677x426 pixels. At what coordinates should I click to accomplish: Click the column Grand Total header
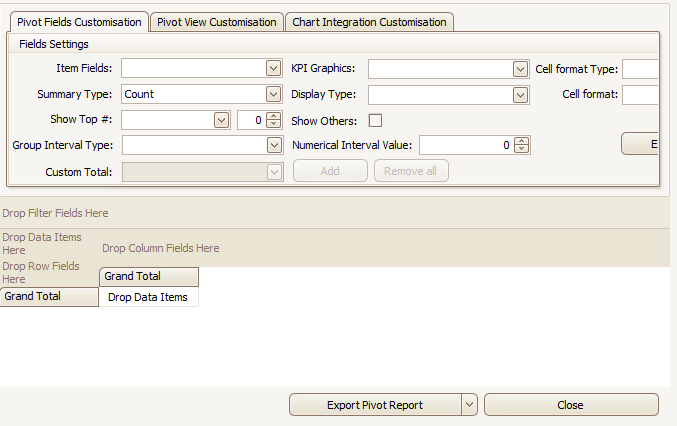click(x=148, y=277)
